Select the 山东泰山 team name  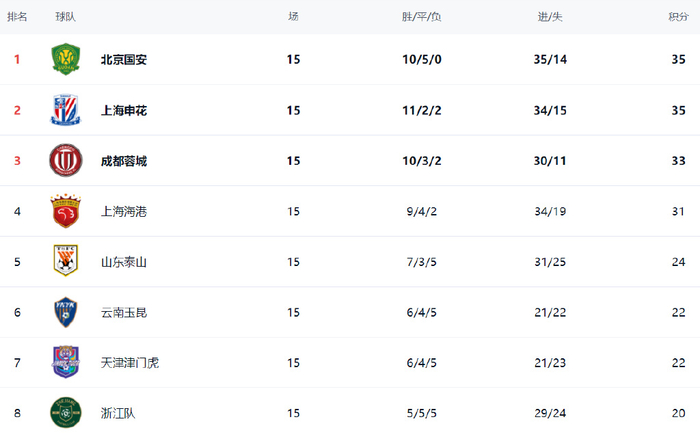pyautogui.click(x=124, y=262)
